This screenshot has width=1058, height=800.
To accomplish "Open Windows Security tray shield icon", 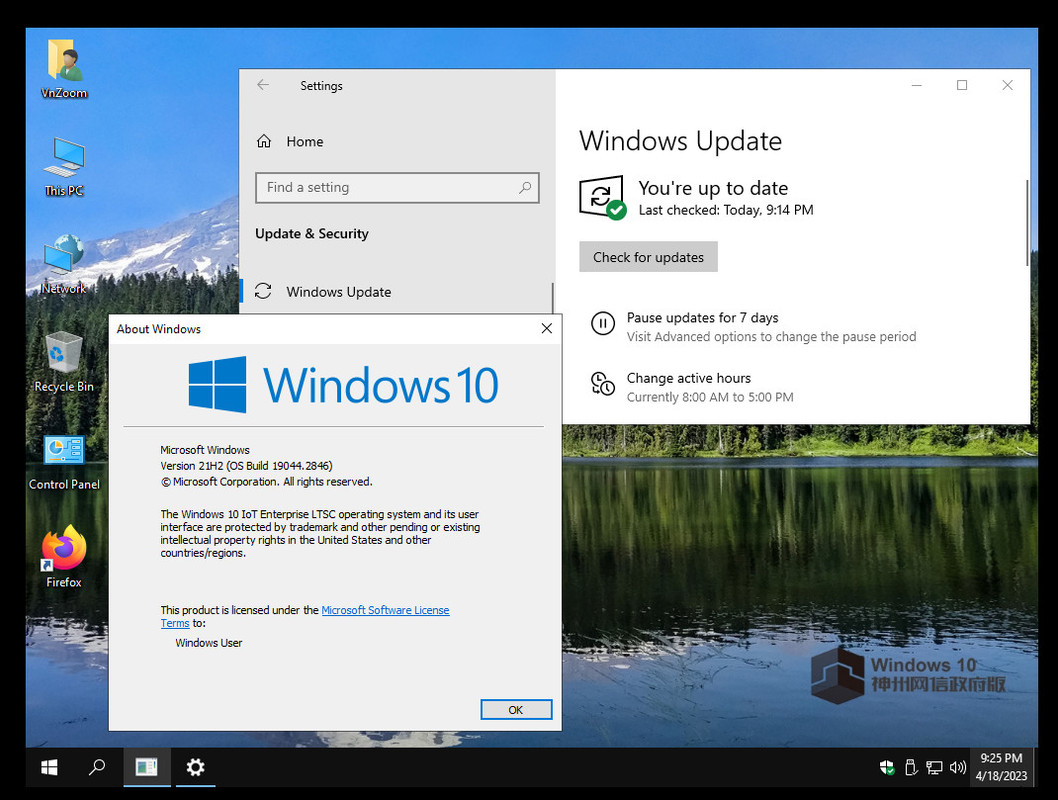I will pos(887,767).
